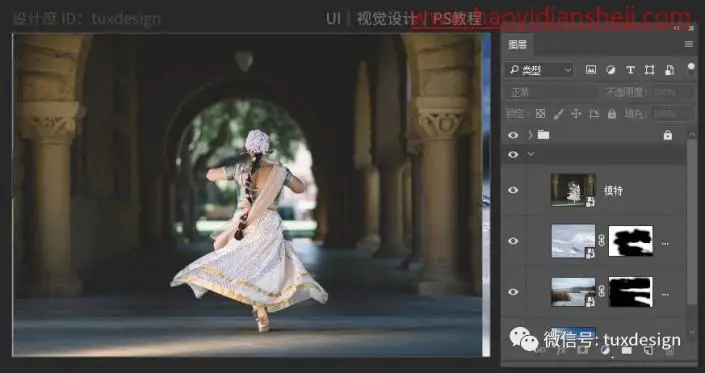
Task: Click the lock position move icon
Action: pyautogui.click(x=576, y=114)
